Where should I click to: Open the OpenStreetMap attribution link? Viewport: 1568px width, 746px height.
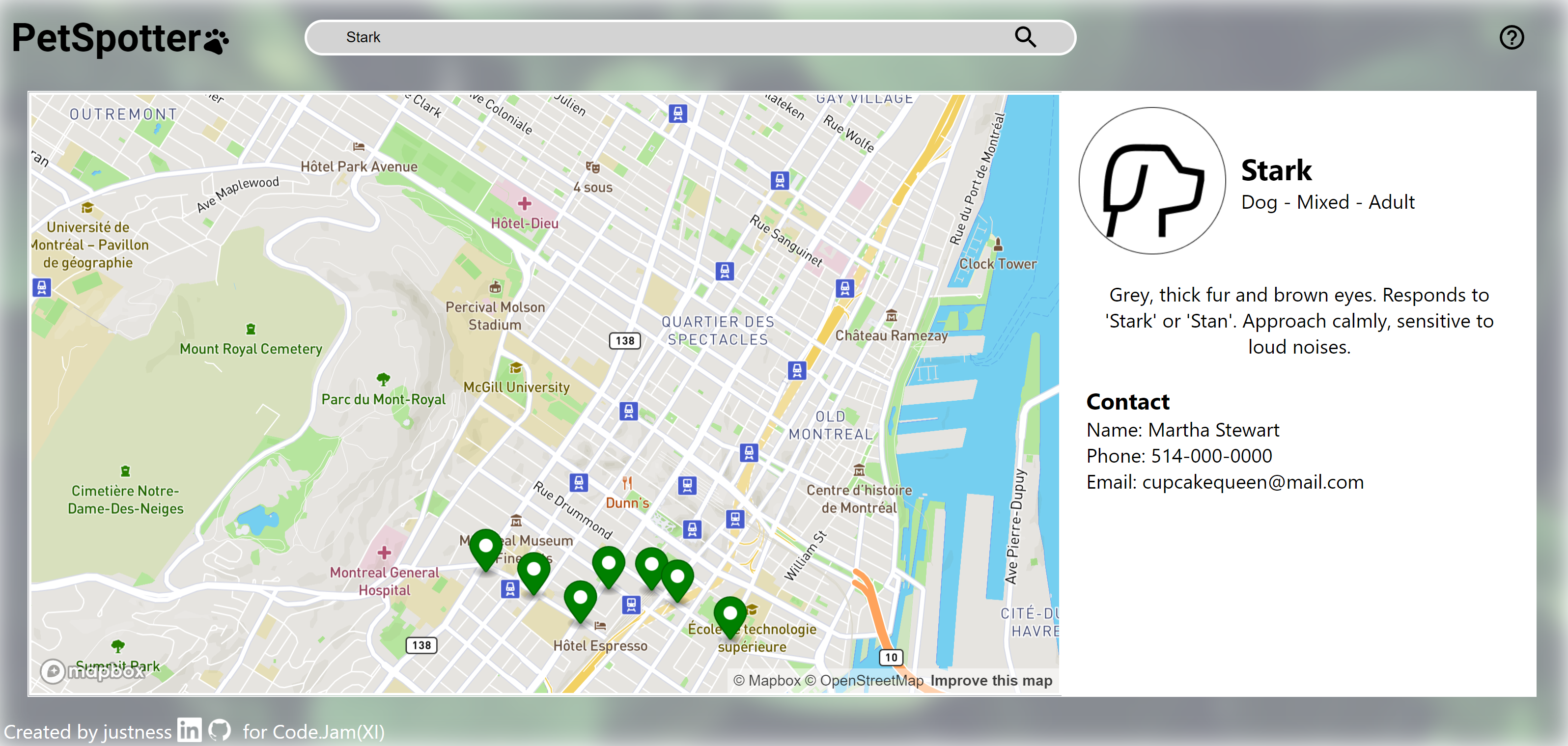(864, 680)
